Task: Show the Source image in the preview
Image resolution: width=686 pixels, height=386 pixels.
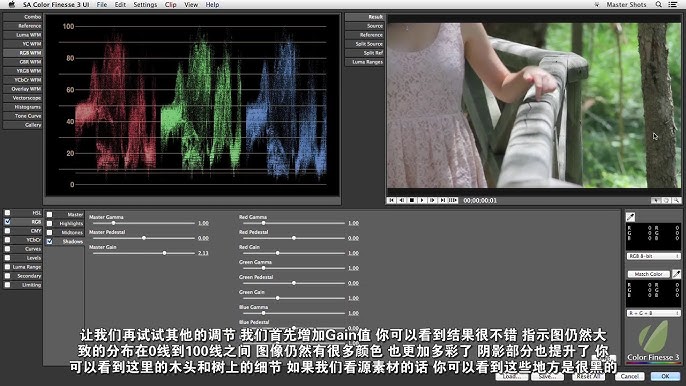Action: [x=364, y=26]
